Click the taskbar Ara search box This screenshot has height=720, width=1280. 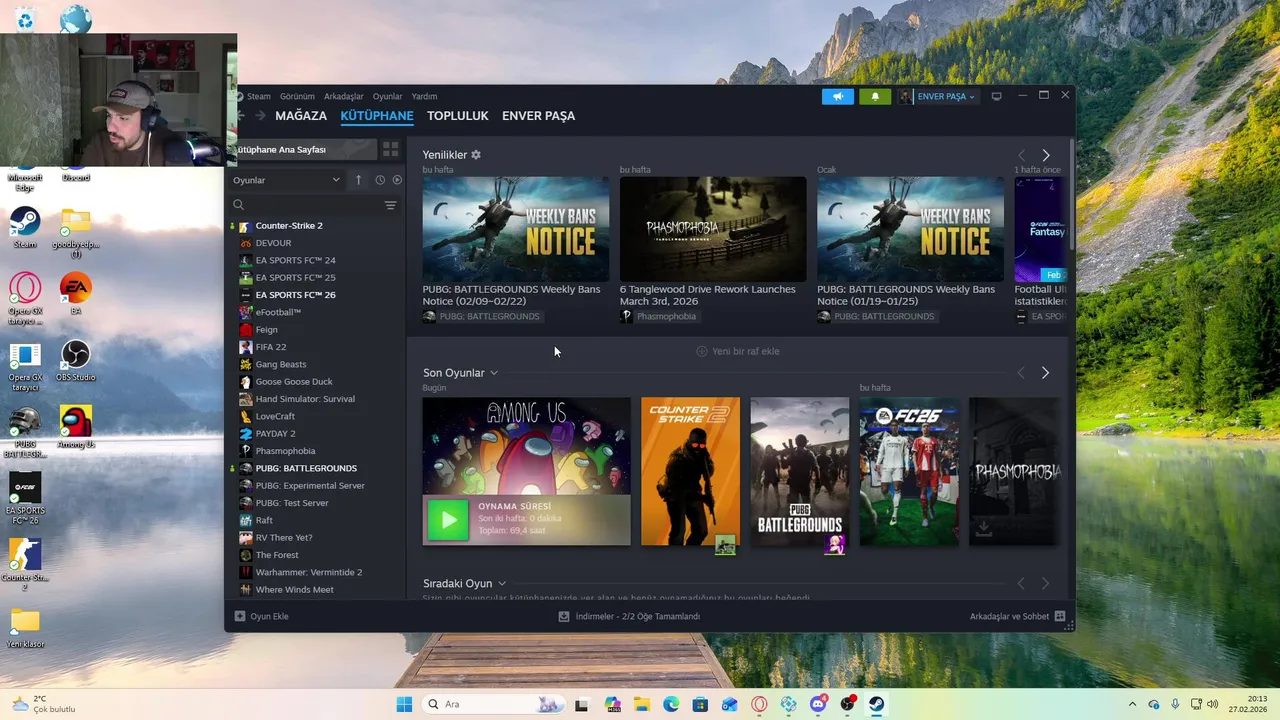tap(493, 704)
